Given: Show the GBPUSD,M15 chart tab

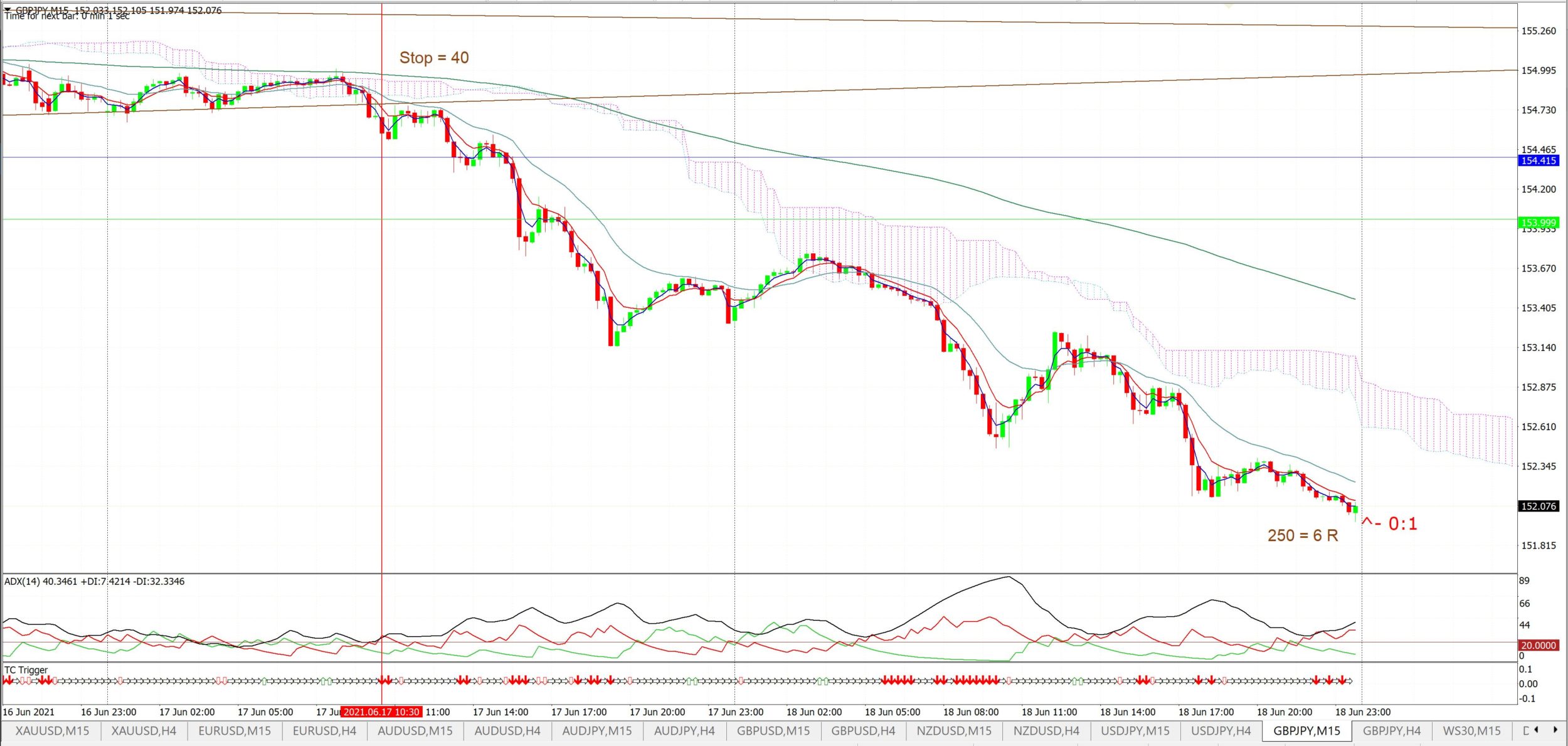Looking at the screenshot, I should pyautogui.click(x=773, y=731).
